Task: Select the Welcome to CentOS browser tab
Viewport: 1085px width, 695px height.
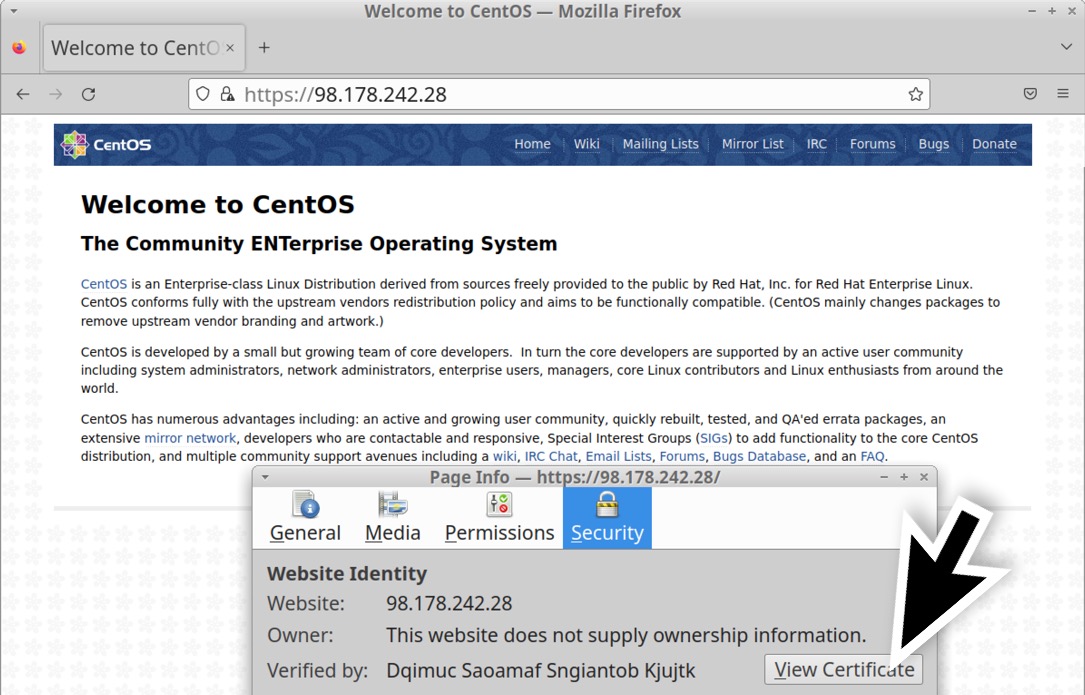Action: tap(144, 48)
